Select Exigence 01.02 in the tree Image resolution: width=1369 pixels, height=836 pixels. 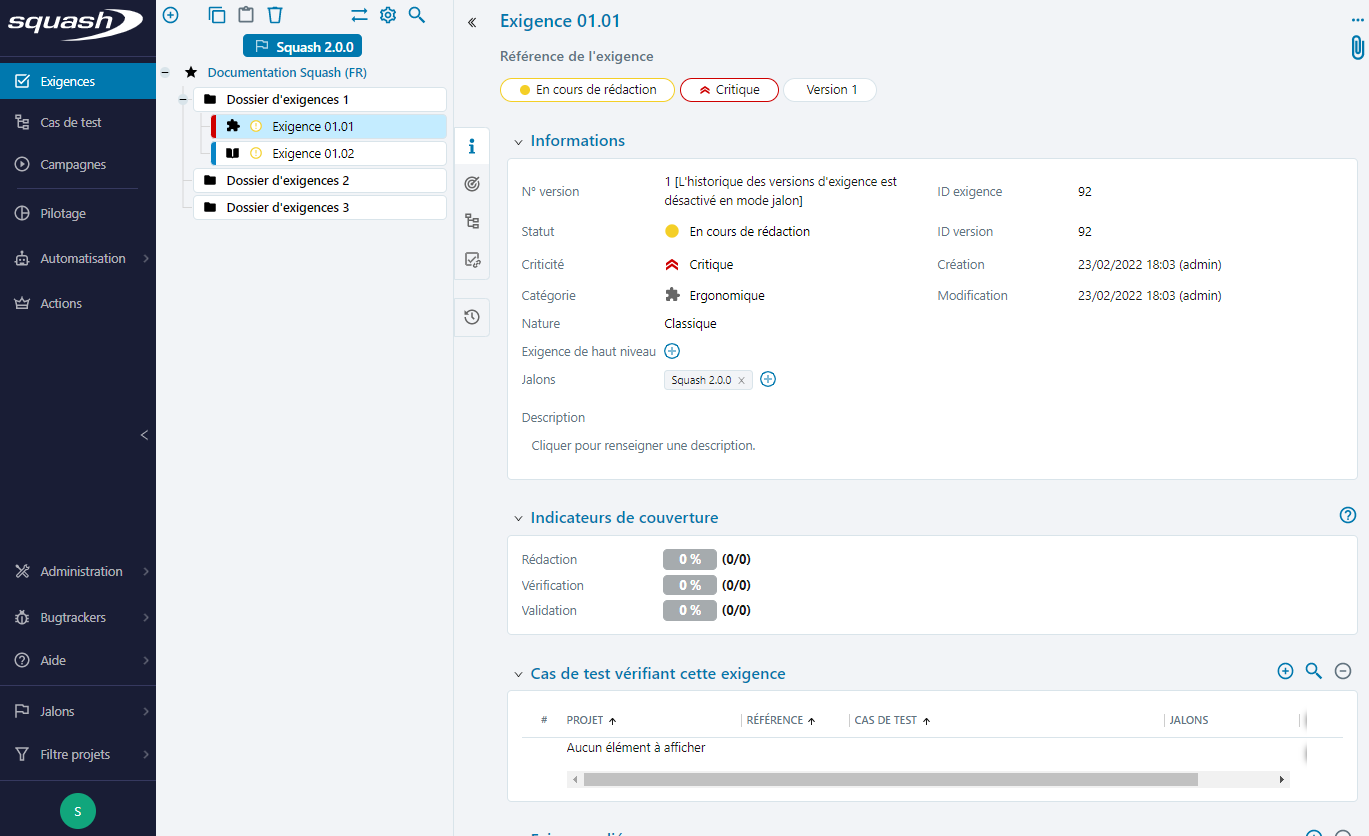(x=313, y=154)
